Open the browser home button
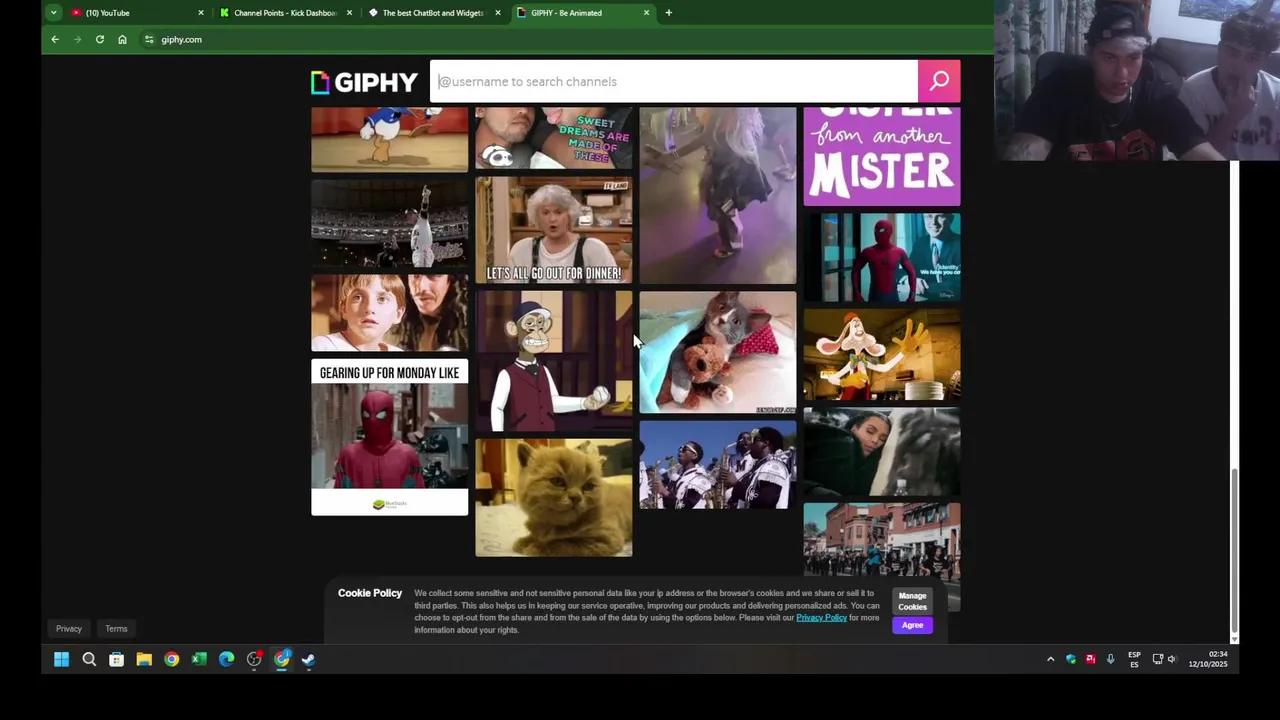1280x720 pixels. (x=122, y=39)
